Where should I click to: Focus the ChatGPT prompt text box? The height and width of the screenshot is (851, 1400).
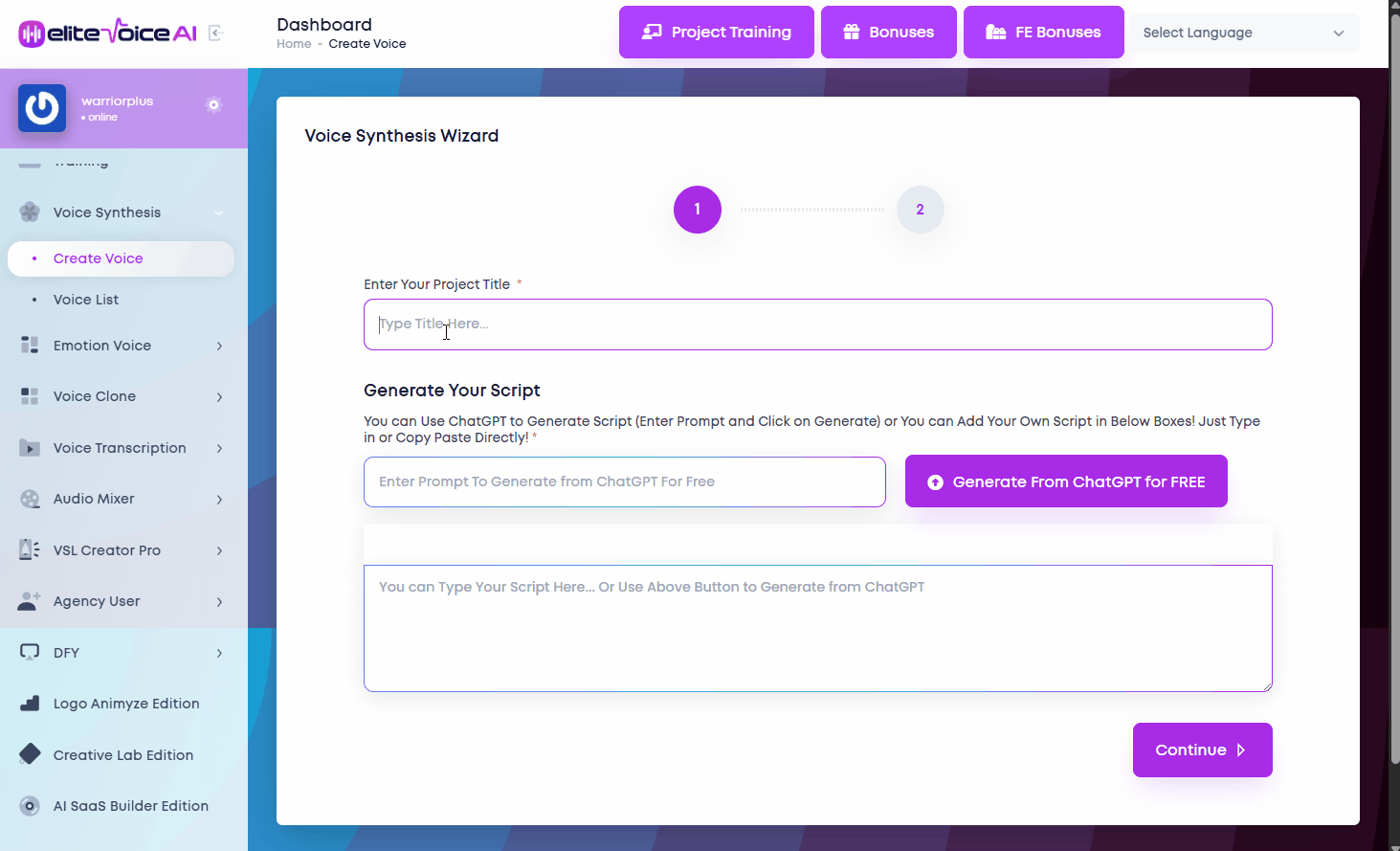(x=624, y=481)
